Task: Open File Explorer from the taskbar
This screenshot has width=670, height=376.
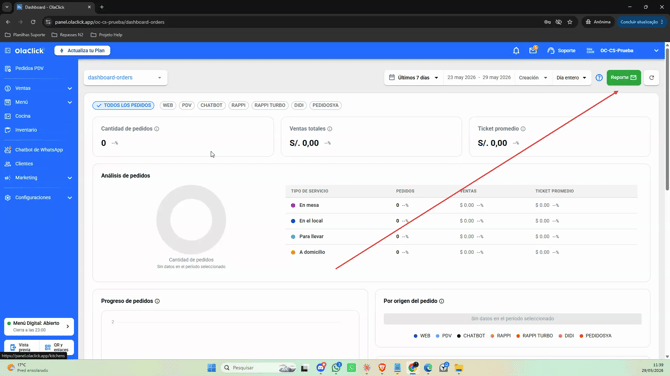Action: (x=459, y=368)
